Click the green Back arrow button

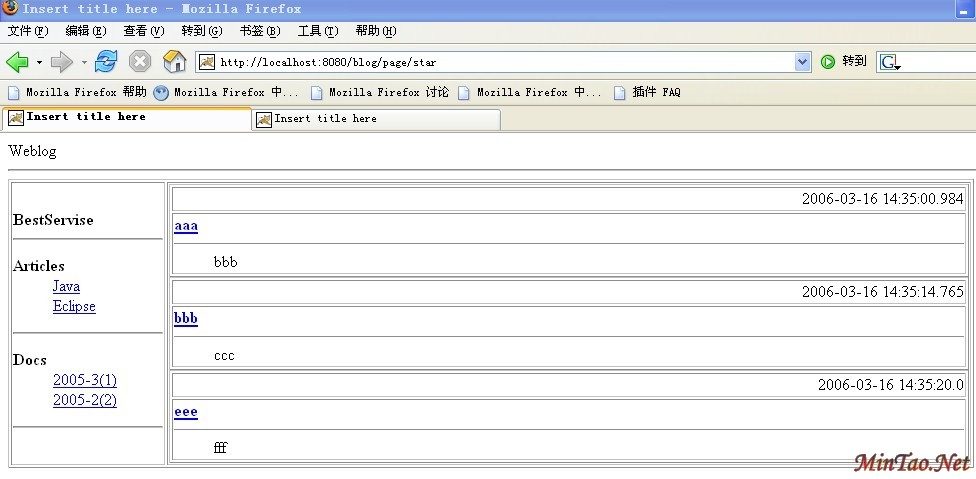[x=17, y=62]
